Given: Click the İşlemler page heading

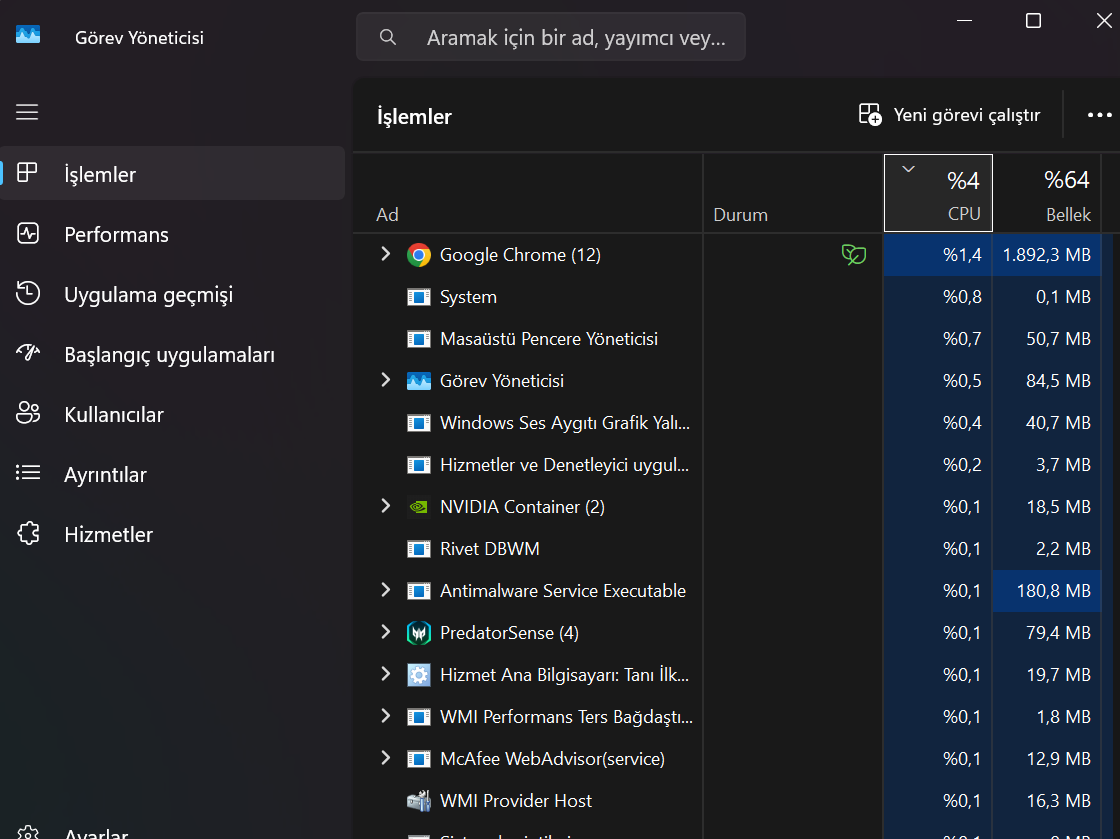Looking at the screenshot, I should click(x=414, y=116).
